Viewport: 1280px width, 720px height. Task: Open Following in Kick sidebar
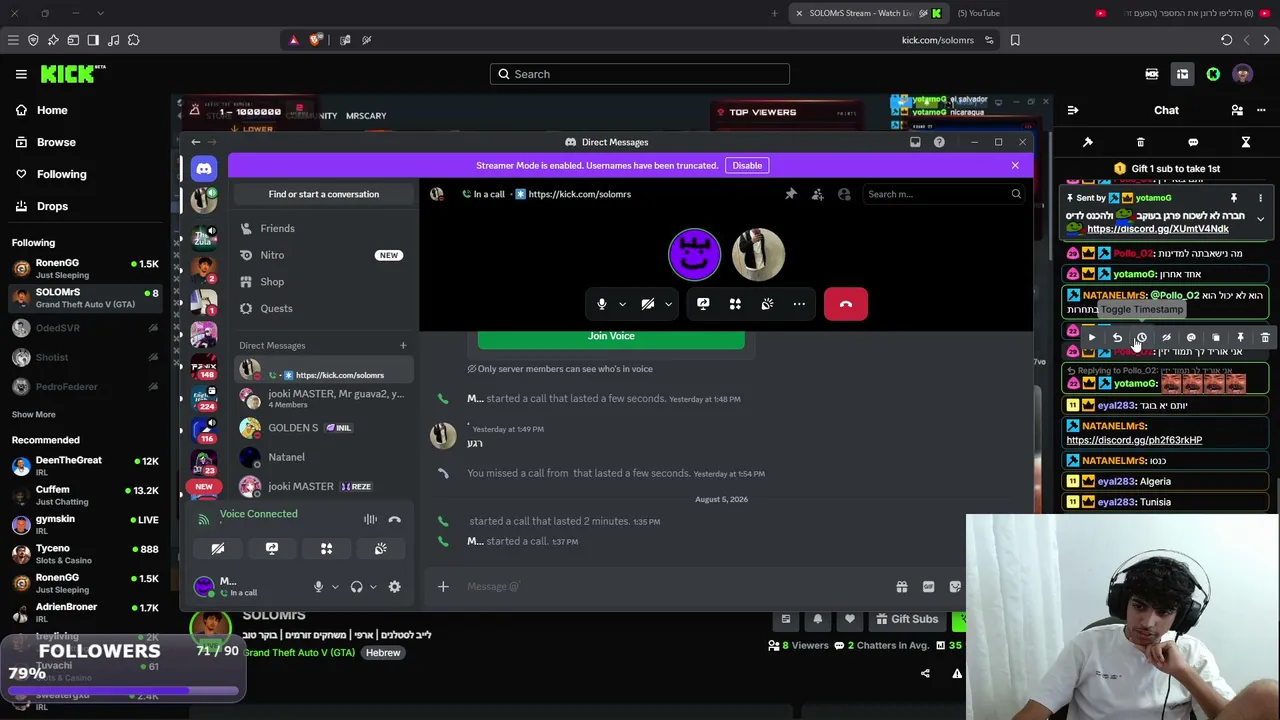tap(61, 174)
